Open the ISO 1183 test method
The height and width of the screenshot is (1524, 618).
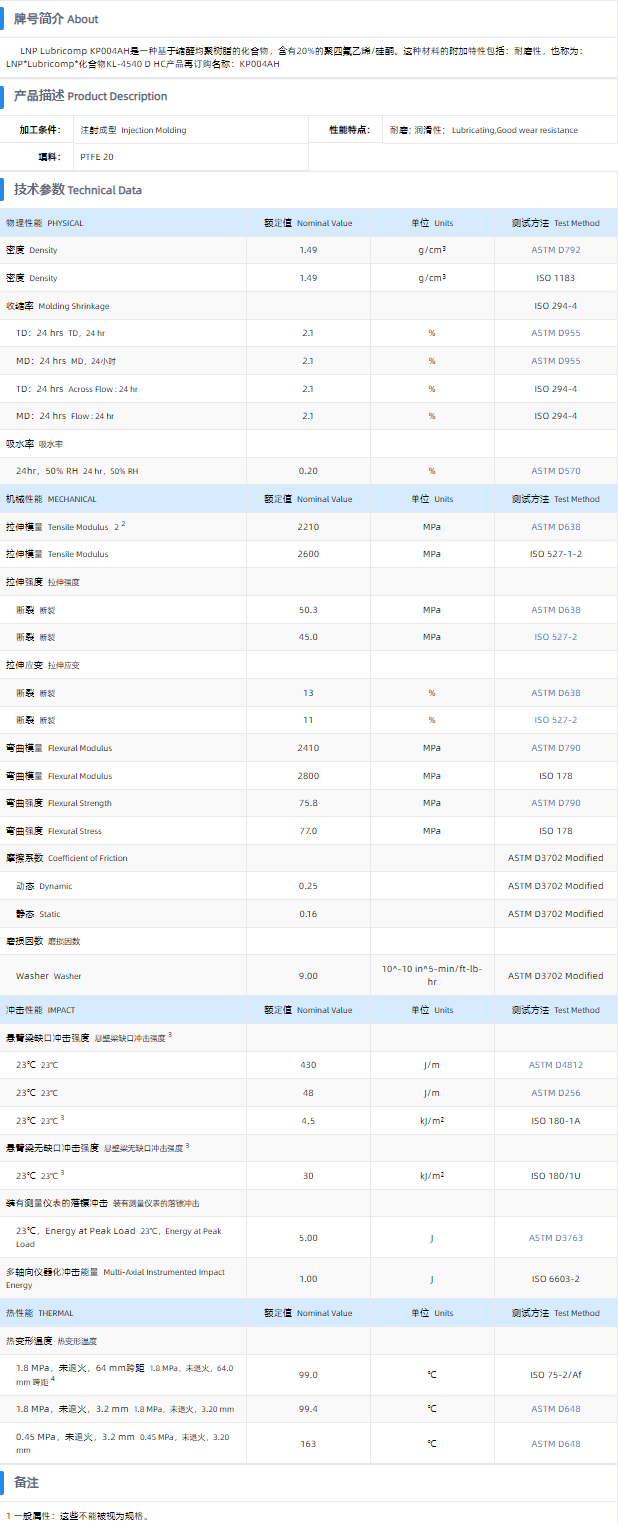click(x=556, y=278)
